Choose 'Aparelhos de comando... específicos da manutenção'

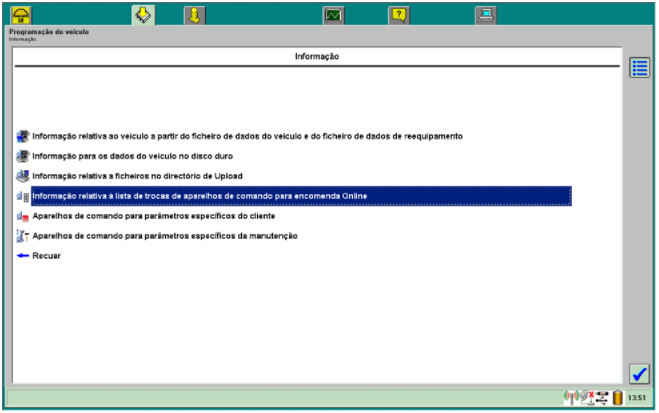click(164, 236)
